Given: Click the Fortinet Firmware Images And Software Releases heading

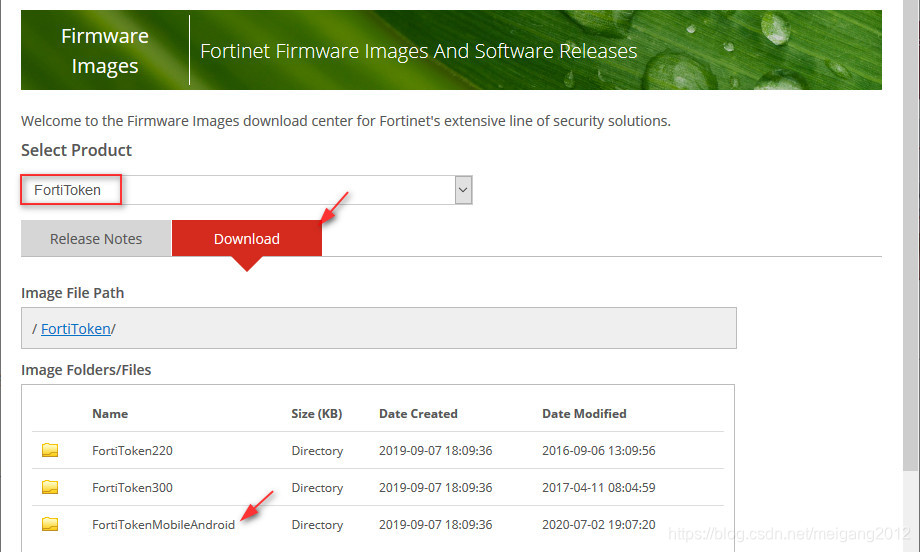Looking at the screenshot, I should pyautogui.click(x=418, y=51).
